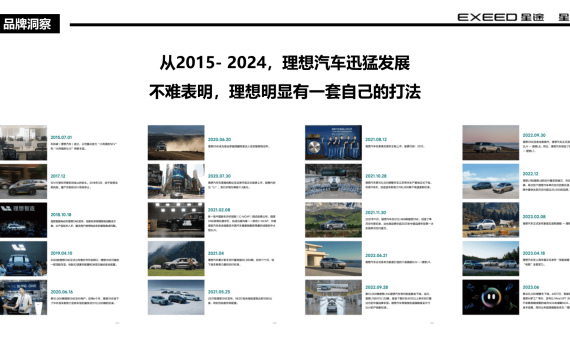Select the 2021.11.30 green hills car thumbnail

click(333, 220)
